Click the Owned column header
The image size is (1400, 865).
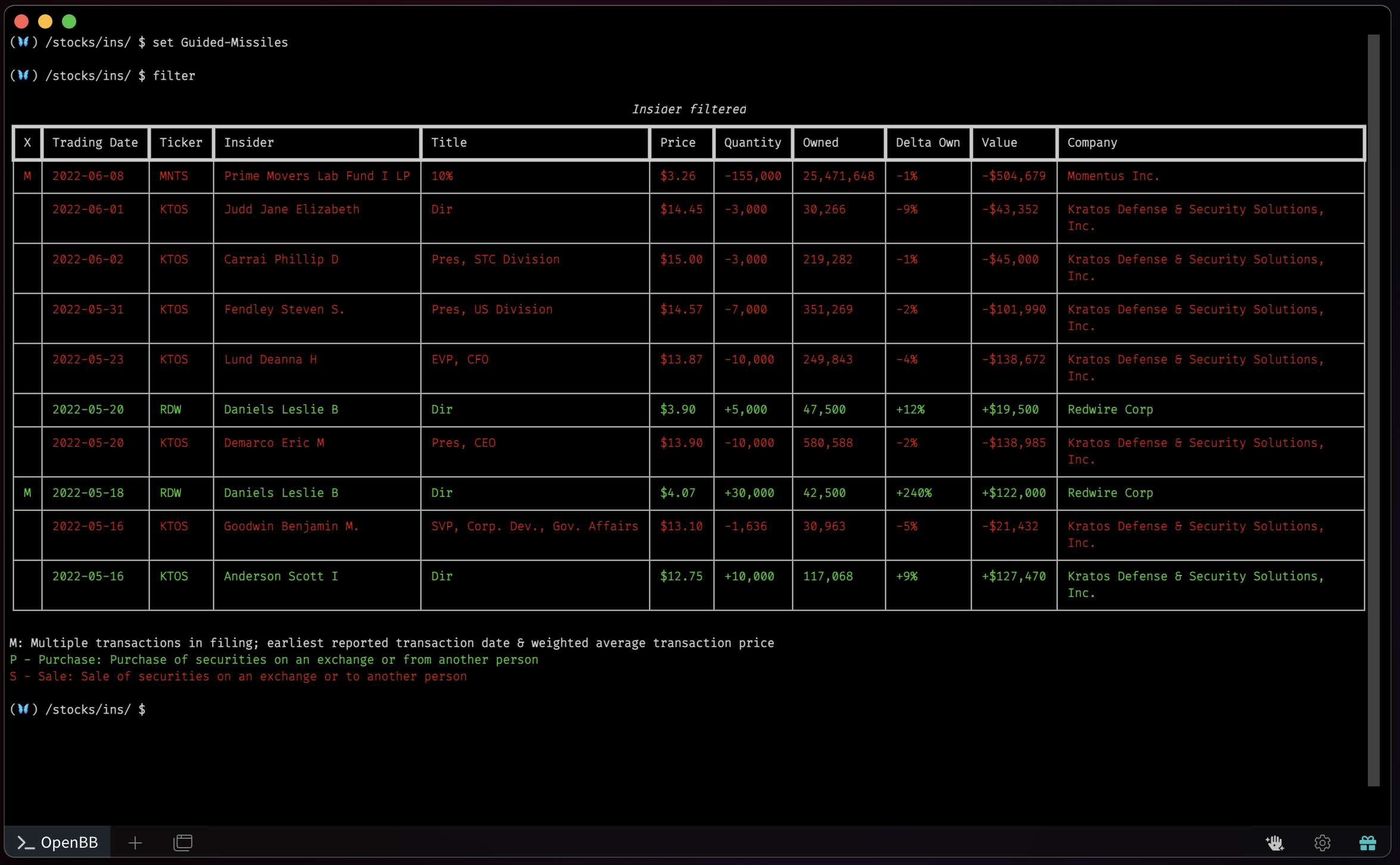pos(839,142)
